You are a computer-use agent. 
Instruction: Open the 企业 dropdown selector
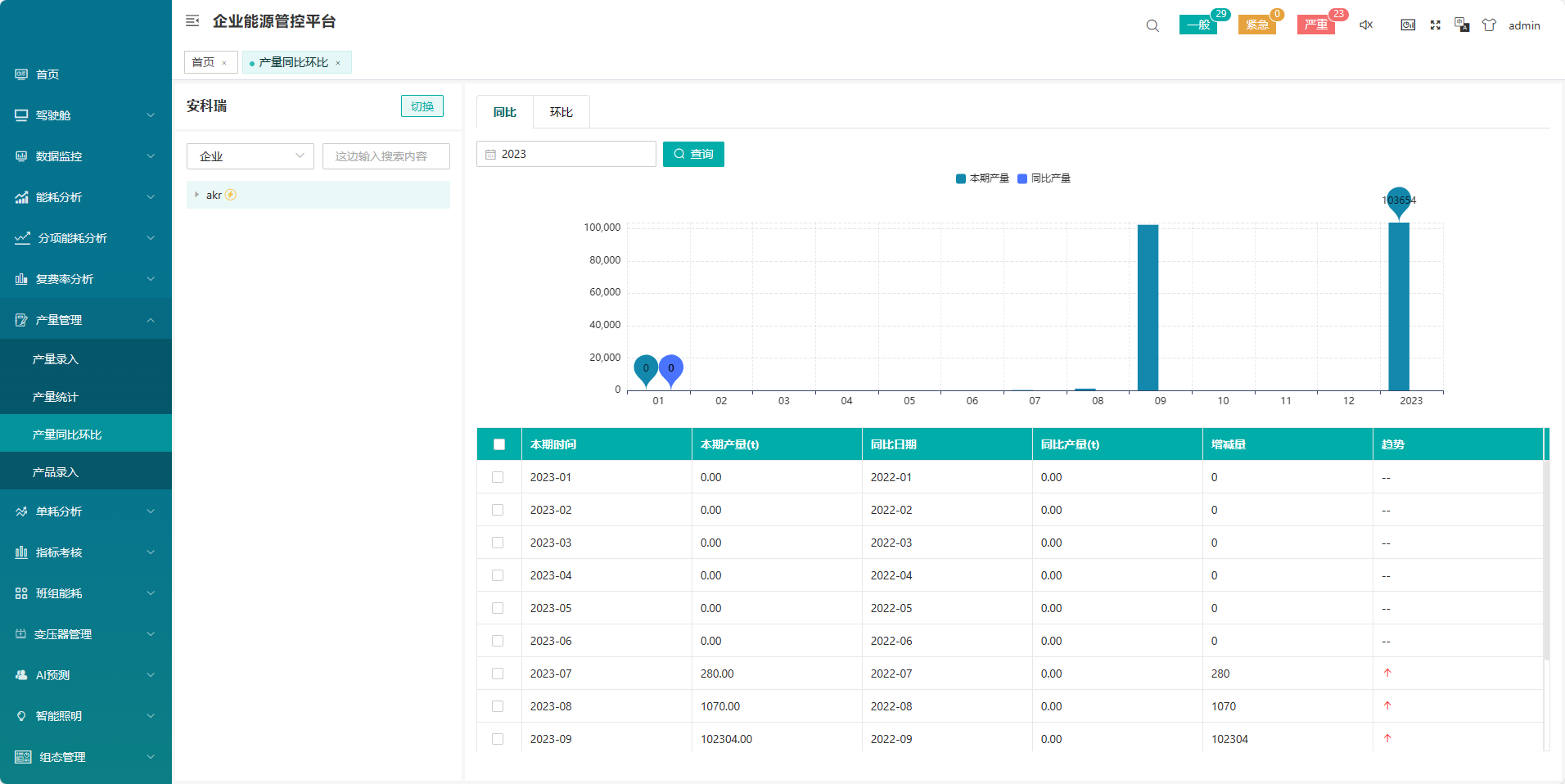[x=250, y=156]
